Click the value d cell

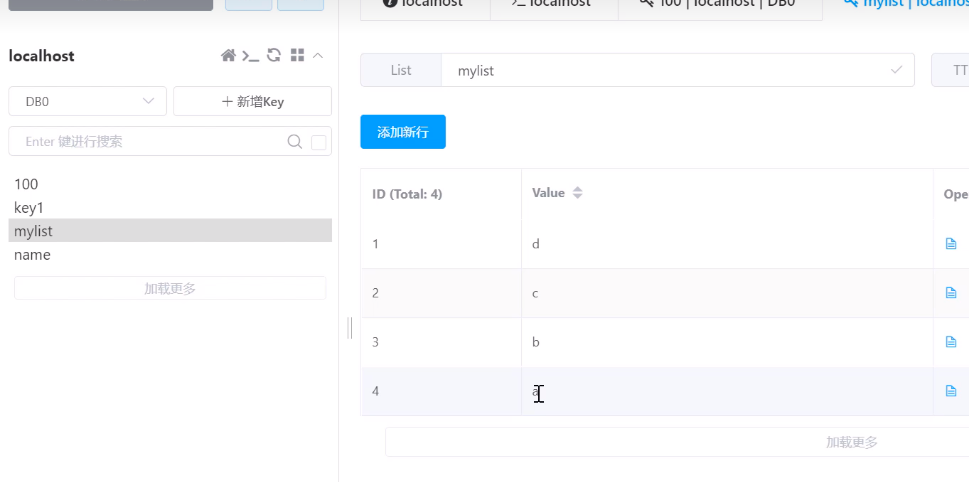[727, 243]
